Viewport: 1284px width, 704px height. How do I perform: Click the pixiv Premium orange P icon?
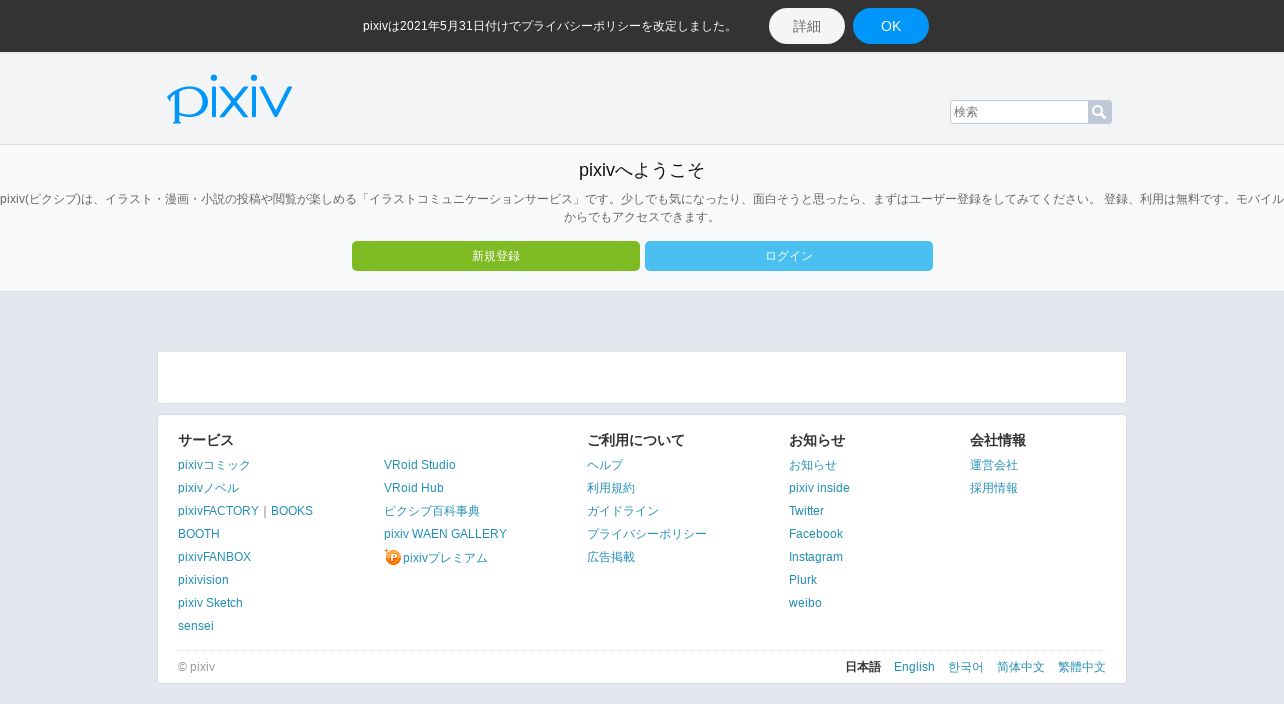pyautogui.click(x=393, y=557)
